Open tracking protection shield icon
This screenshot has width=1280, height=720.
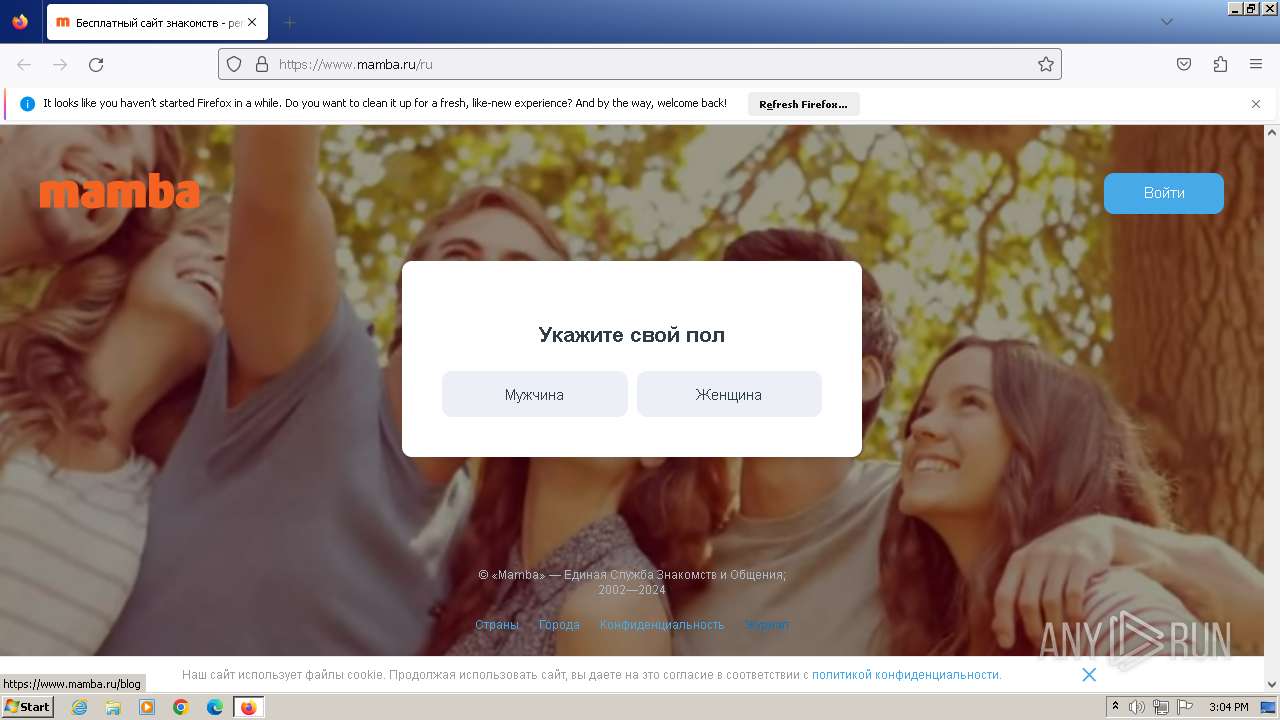click(x=234, y=64)
